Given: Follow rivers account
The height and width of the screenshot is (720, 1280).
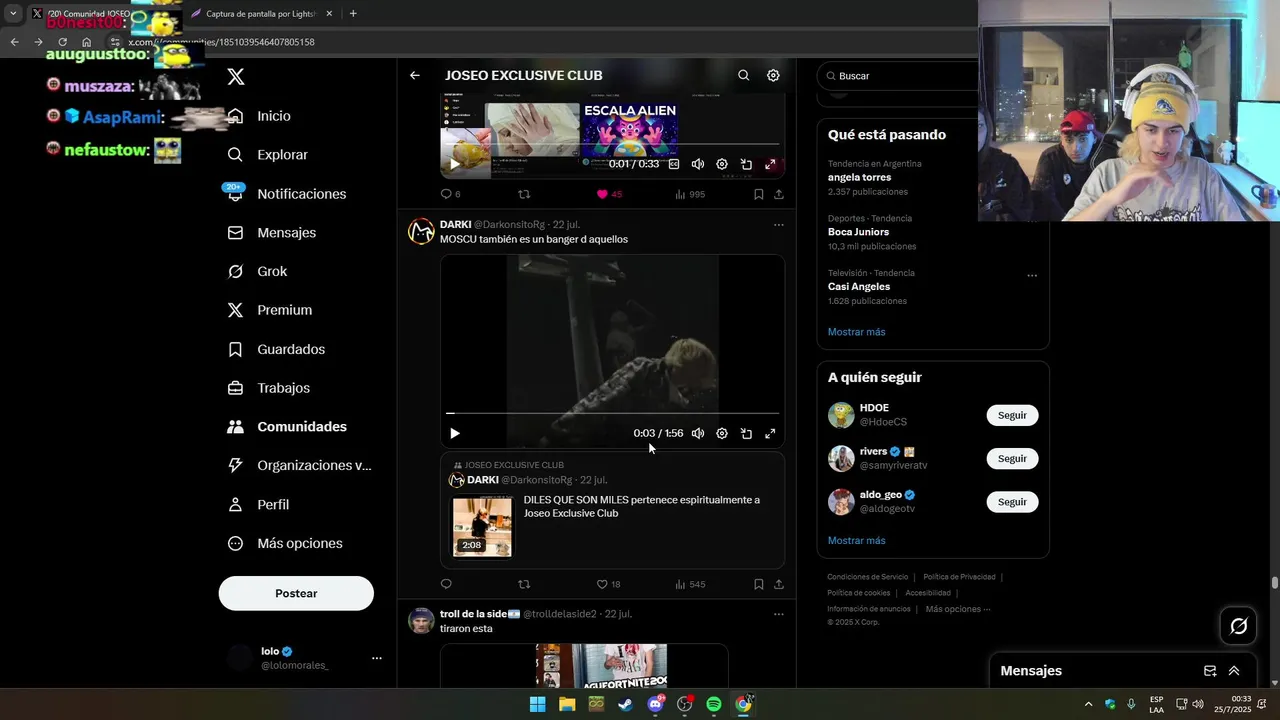Looking at the screenshot, I should point(1012,458).
